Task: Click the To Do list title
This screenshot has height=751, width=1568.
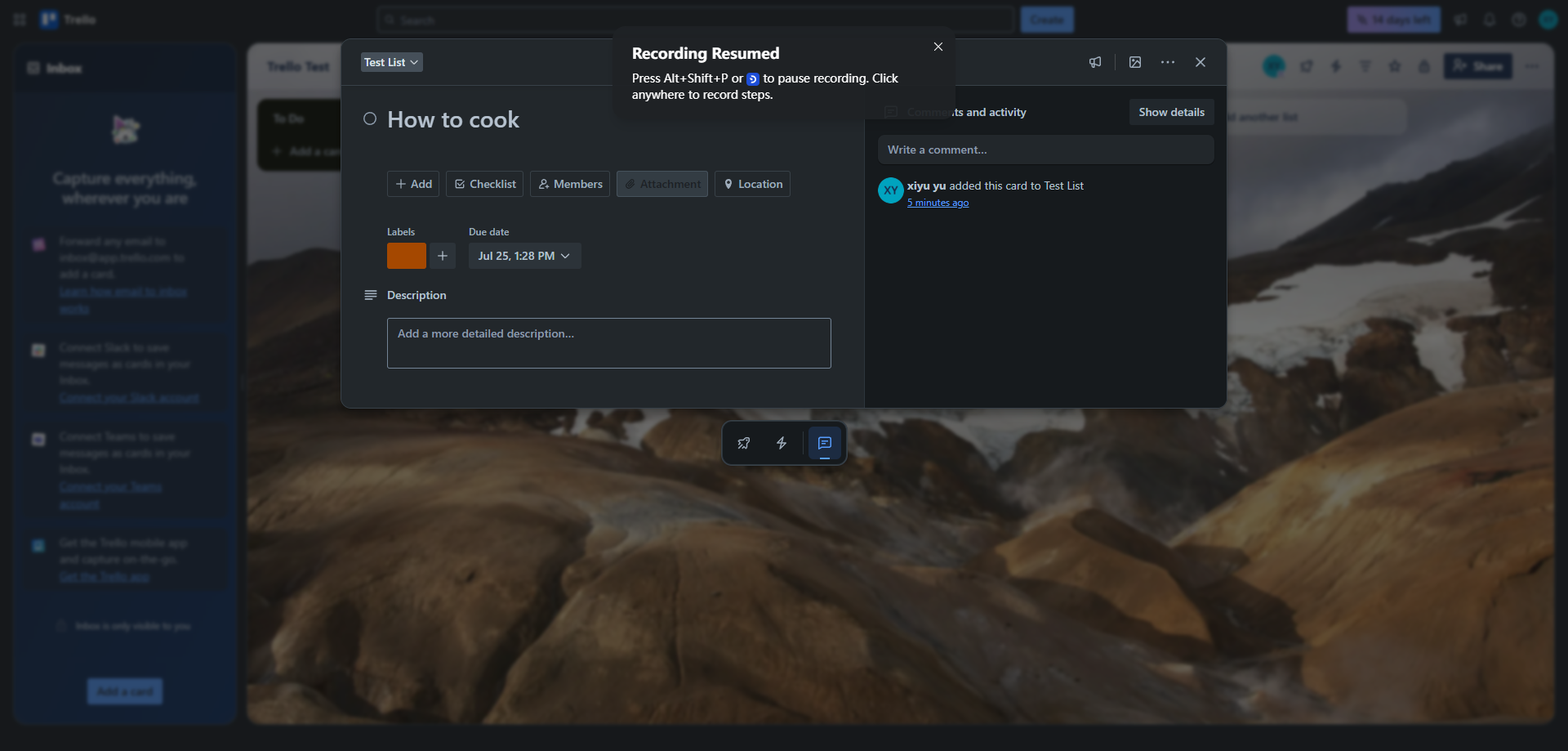Action: (289, 118)
